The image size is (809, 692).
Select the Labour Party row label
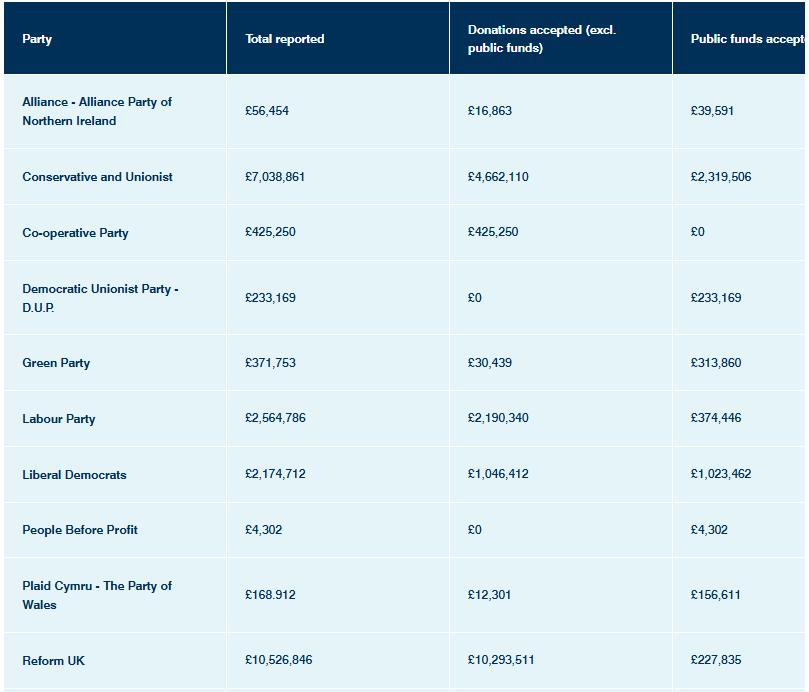tap(59, 419)
